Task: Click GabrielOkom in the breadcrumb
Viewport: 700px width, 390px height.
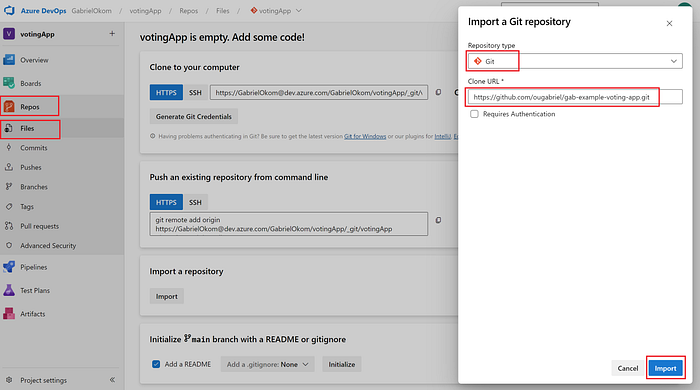Action: point(92,11)
